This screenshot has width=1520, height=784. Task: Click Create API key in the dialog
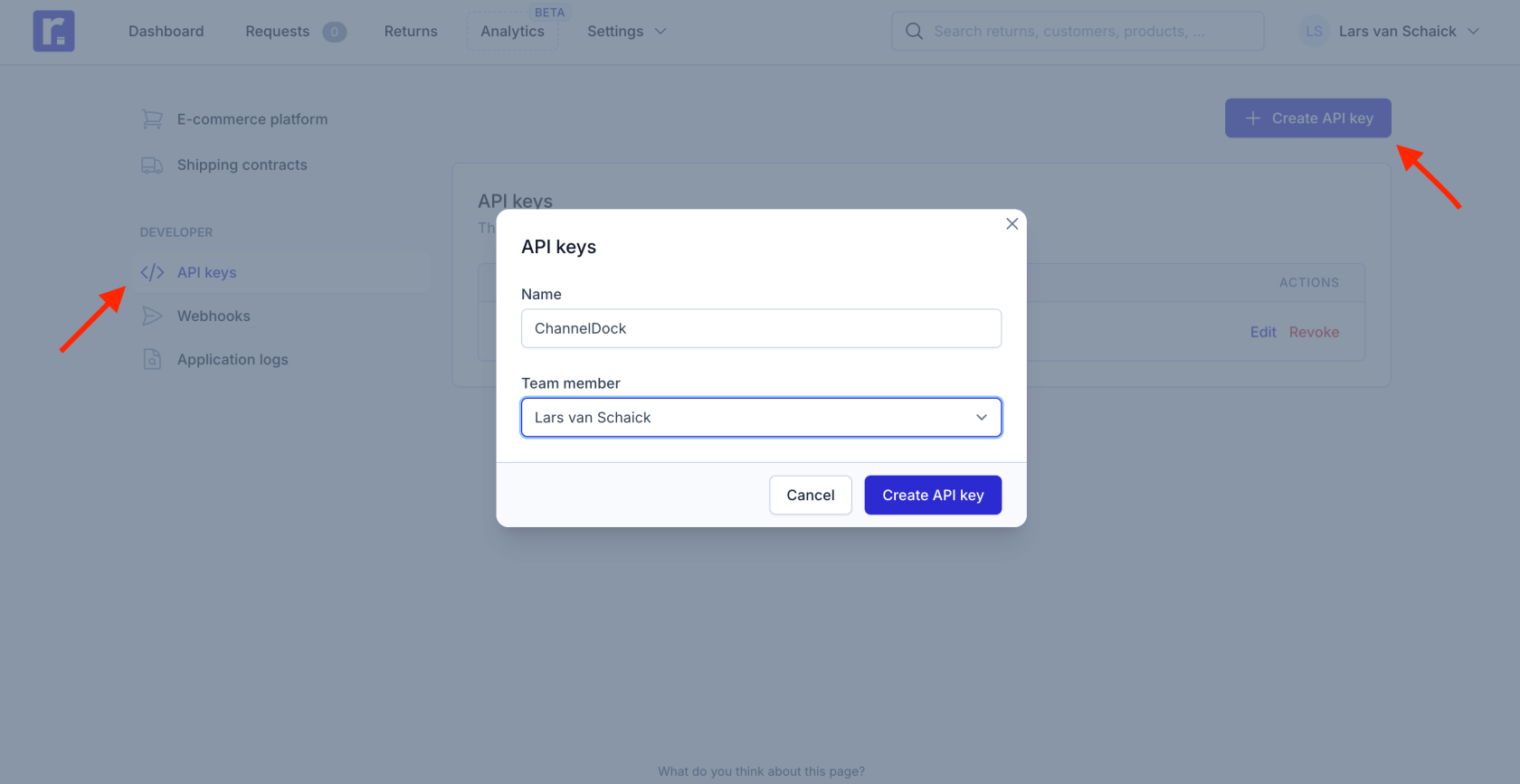tap(933, 496)
